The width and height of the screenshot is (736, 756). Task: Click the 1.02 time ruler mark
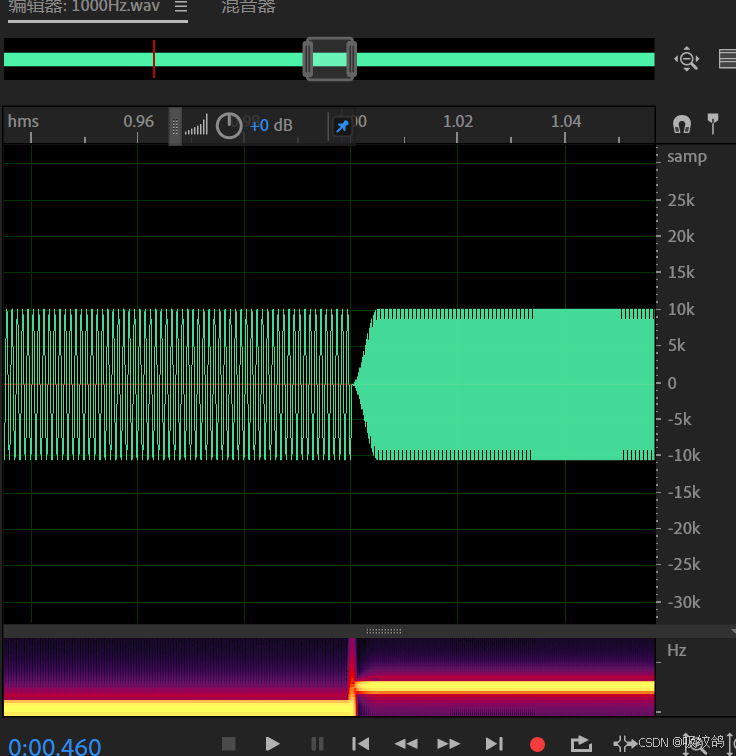pyautogui.click(x=457, y=122)
